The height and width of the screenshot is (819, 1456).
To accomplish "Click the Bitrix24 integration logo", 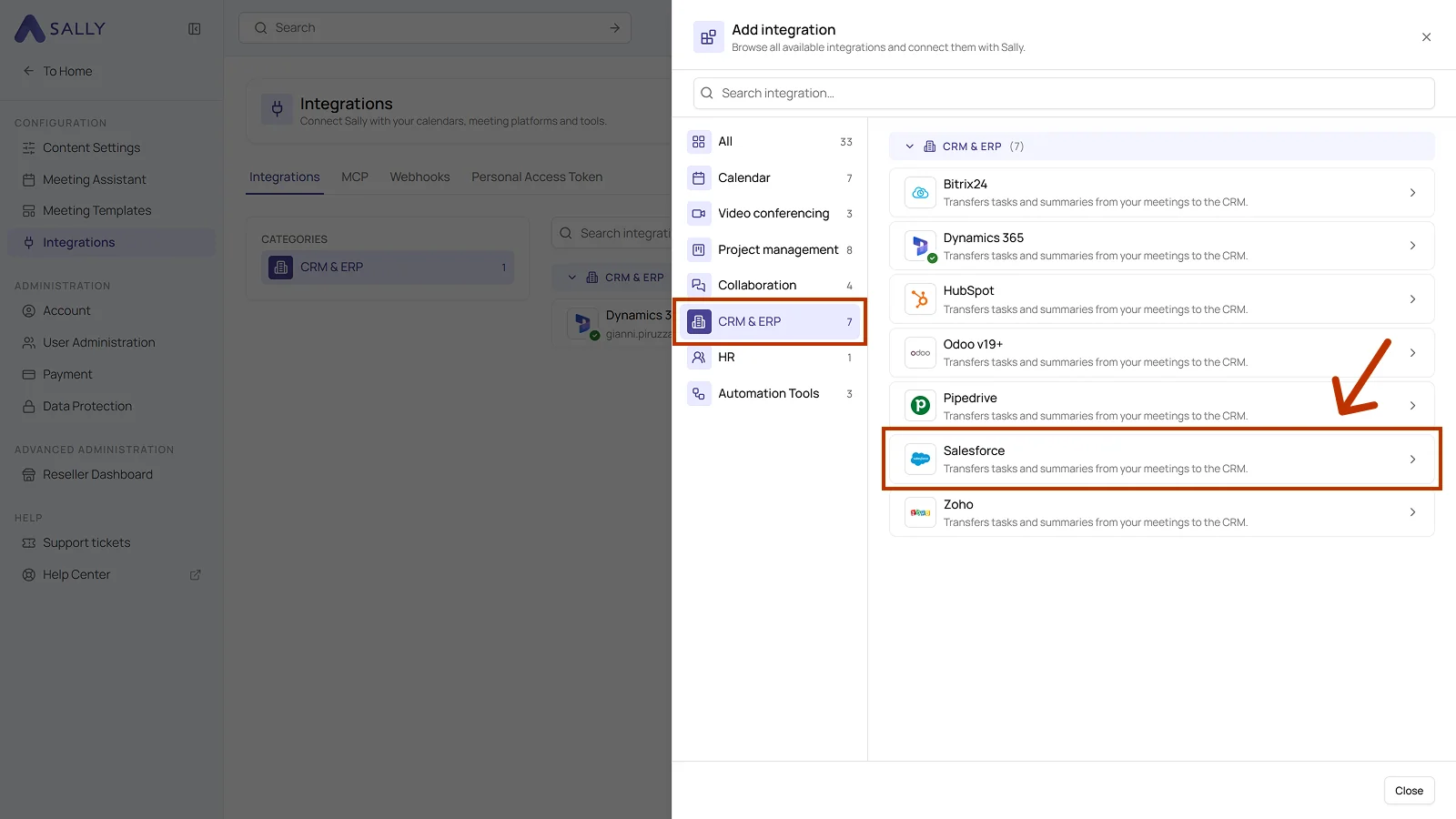I will click(920, 193).
